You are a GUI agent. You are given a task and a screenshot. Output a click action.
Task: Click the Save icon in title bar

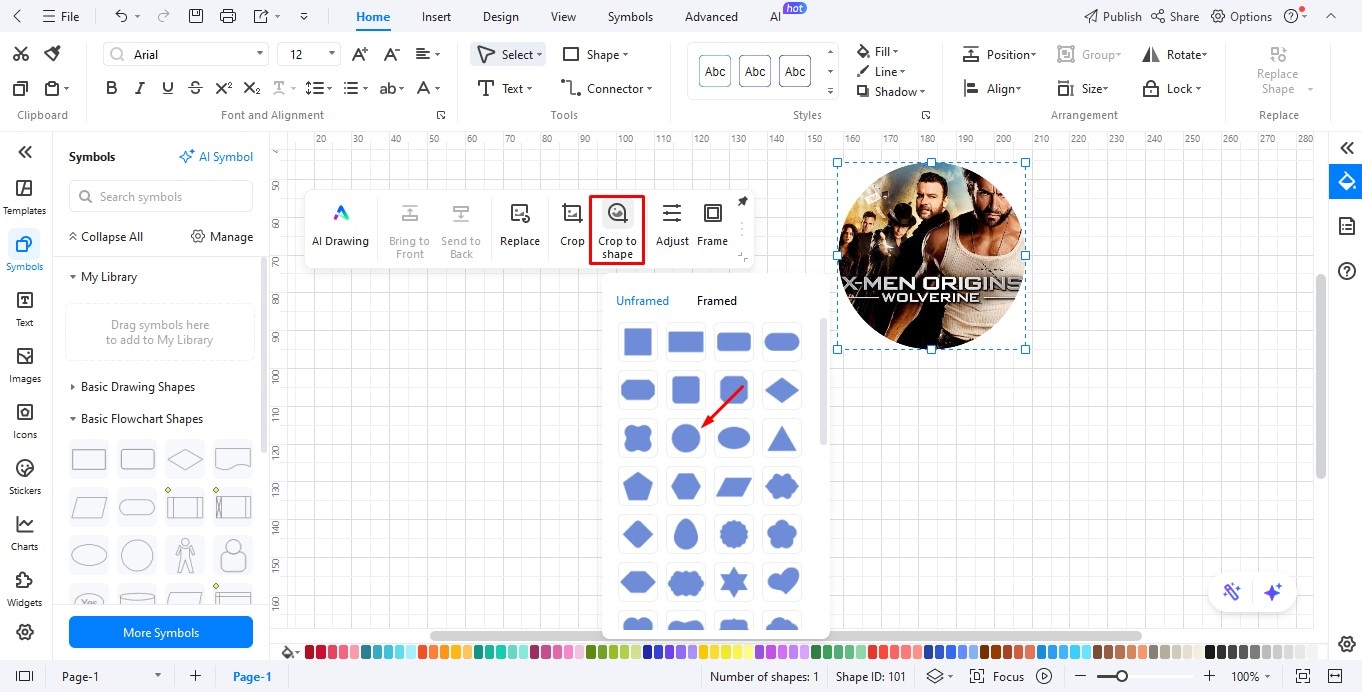pyautogui.click(x=196, y=16)
